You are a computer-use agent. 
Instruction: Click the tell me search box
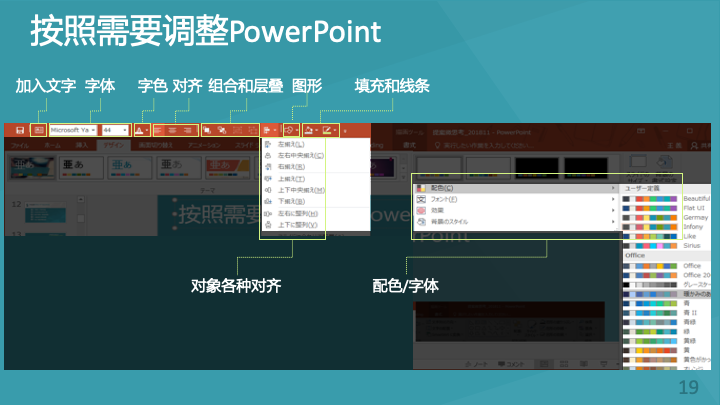[484, 146]
